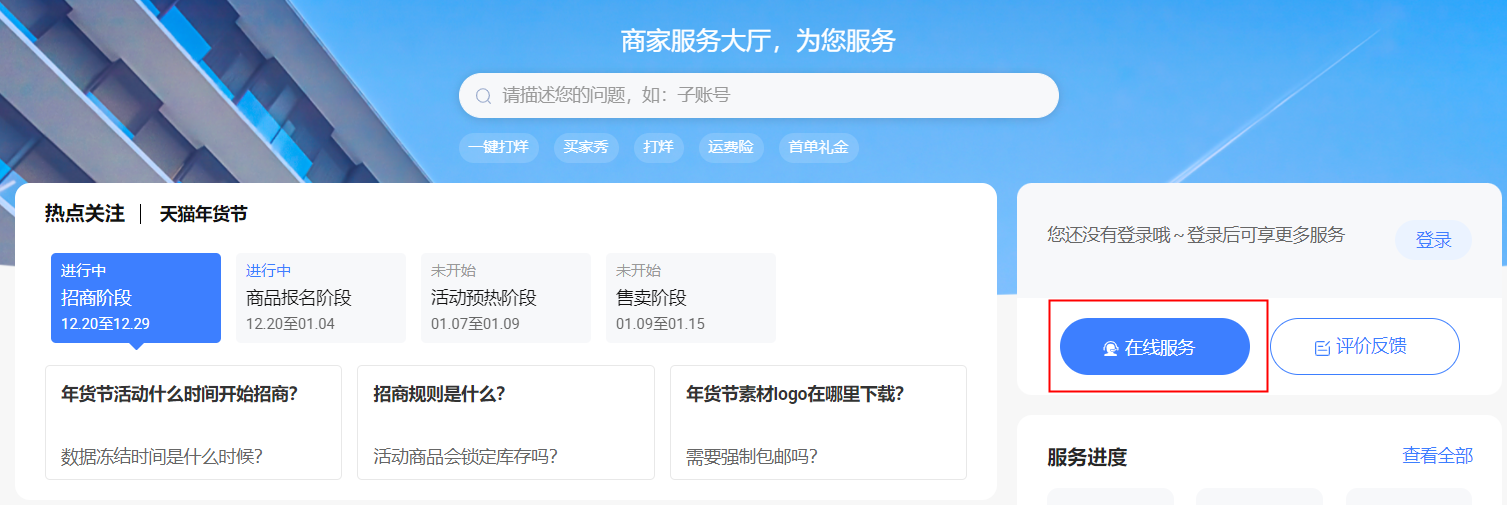Switch to the 热点关注 tab

click(x=84, y=214)
